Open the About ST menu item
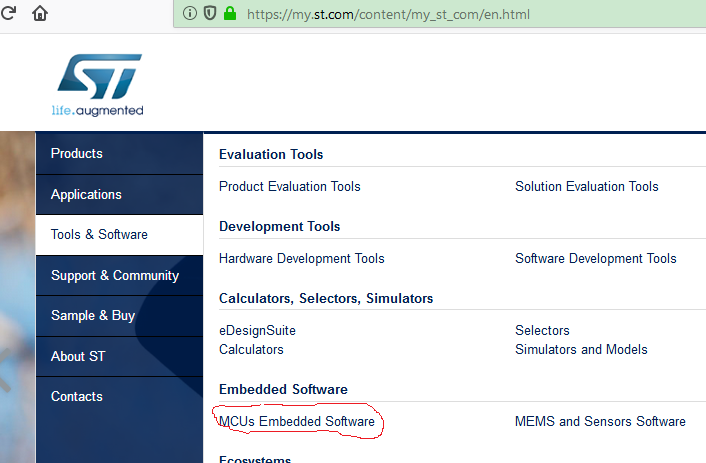 pos(119,356)
